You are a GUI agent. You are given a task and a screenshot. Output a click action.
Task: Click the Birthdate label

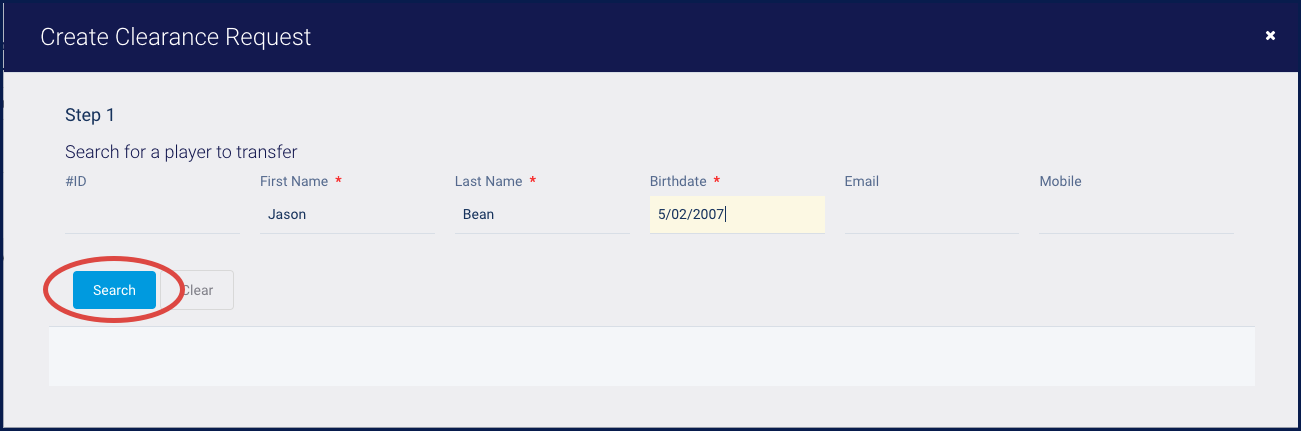pyautogui.click(x=678, y=181)
